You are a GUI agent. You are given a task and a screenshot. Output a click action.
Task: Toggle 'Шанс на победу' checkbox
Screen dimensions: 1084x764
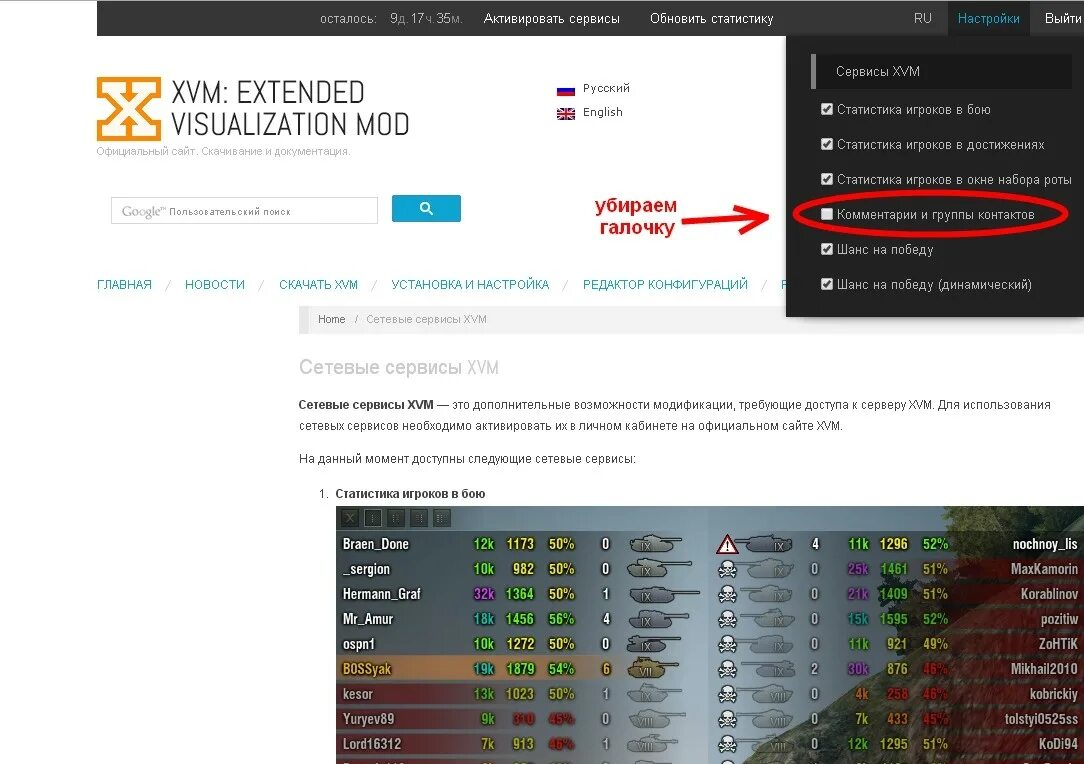click(x=827, y=249)
